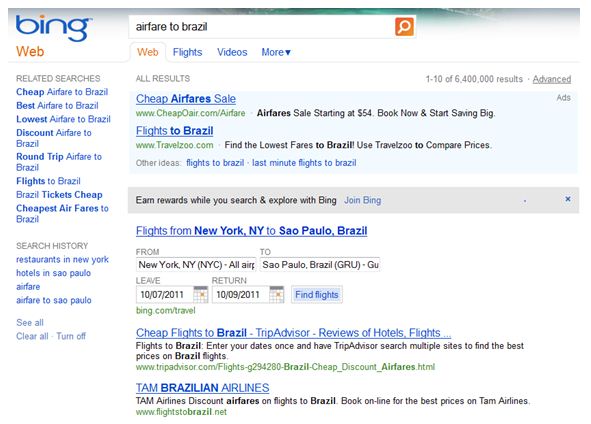Click related search Brazil Tickets Cheap
Viewport: 591px width, 424px height.
pos(59,194)
